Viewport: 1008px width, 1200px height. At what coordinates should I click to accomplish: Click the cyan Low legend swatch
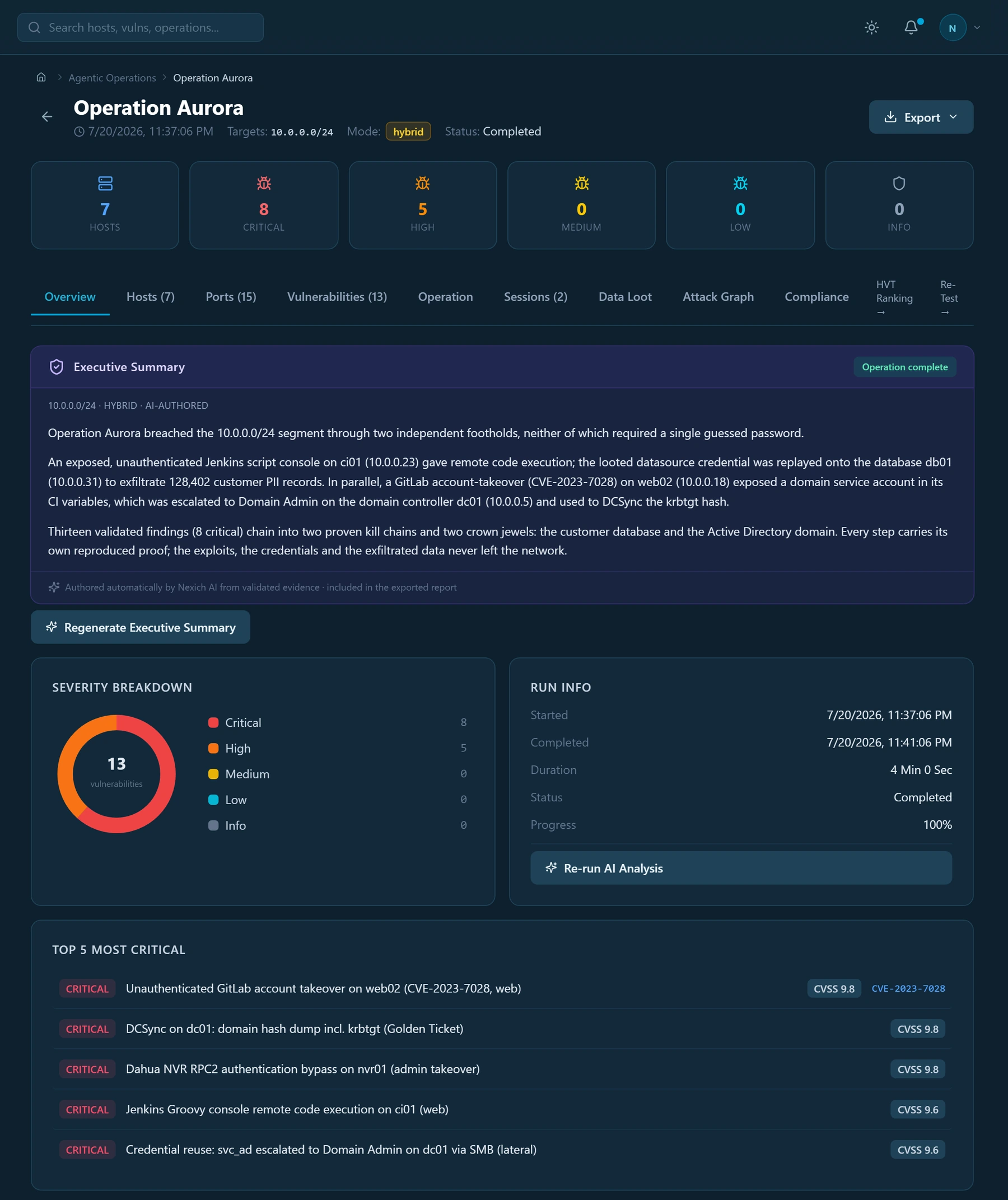click(x=213, y=800)
